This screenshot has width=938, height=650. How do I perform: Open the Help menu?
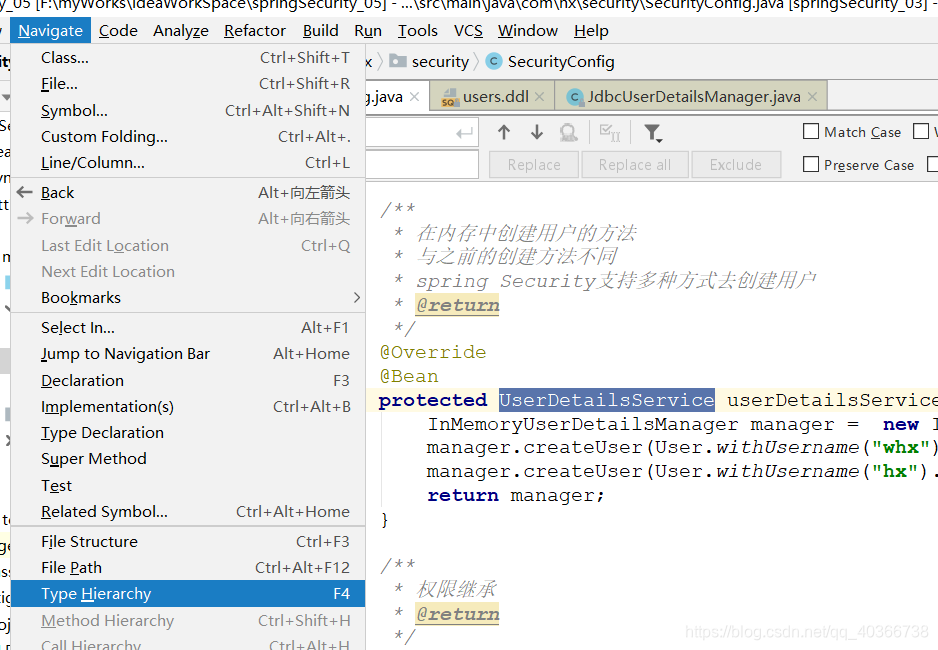(x=591, y=30)
